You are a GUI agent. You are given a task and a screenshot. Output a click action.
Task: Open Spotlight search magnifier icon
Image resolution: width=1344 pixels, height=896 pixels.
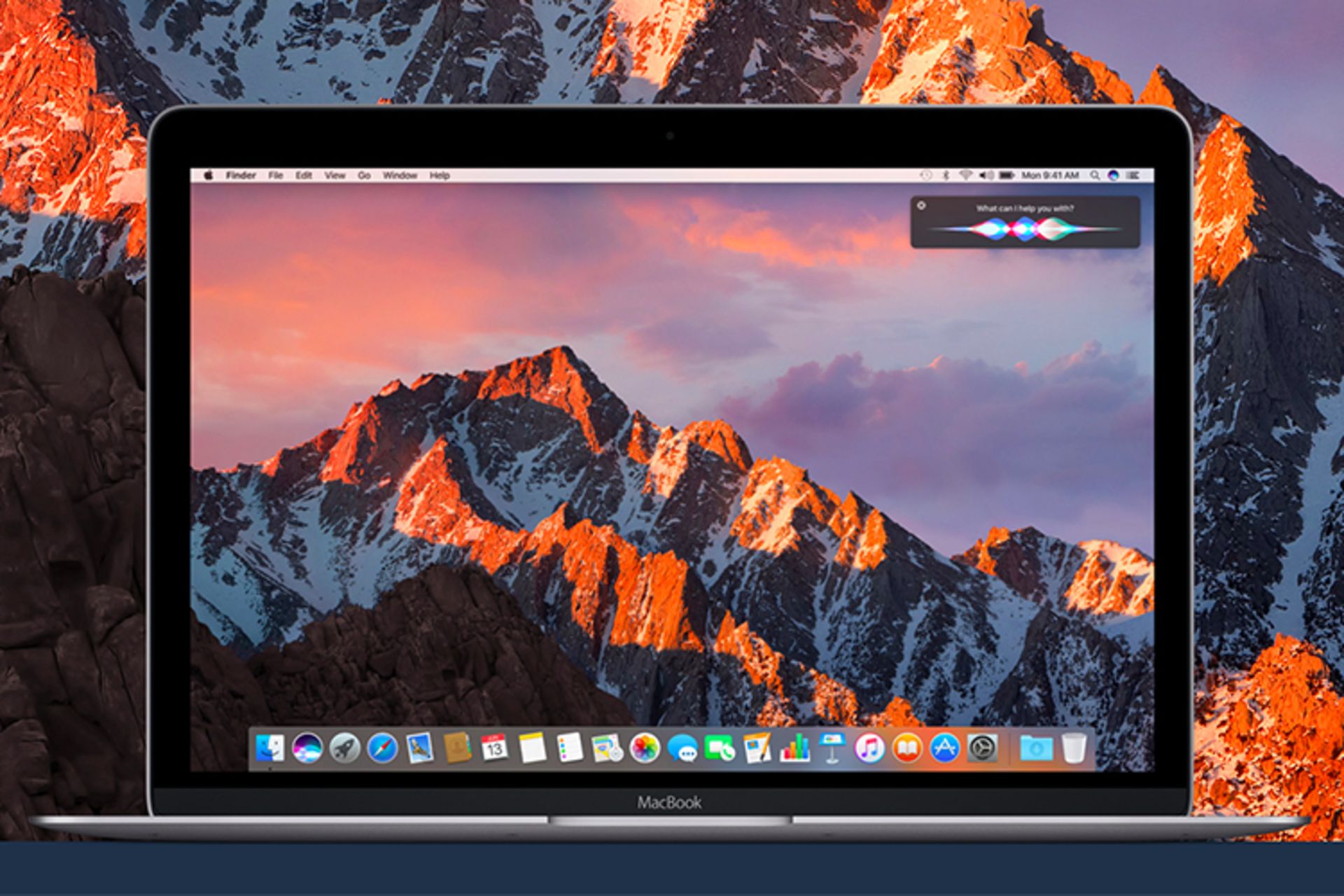pyautogui.click(x=1095, y=175)
